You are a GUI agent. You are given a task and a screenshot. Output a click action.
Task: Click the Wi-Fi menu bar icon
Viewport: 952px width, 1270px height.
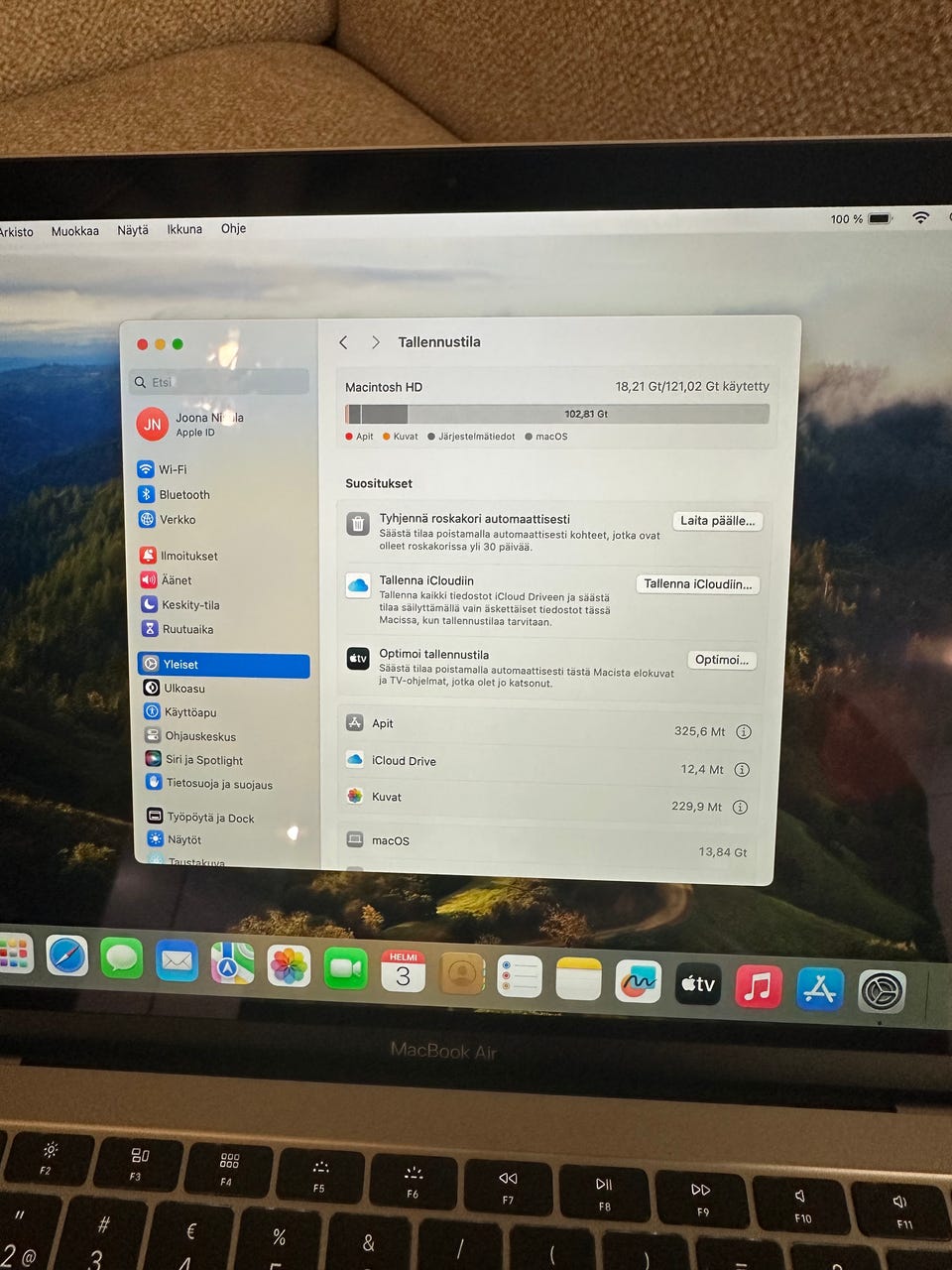(x=921, y=217)
